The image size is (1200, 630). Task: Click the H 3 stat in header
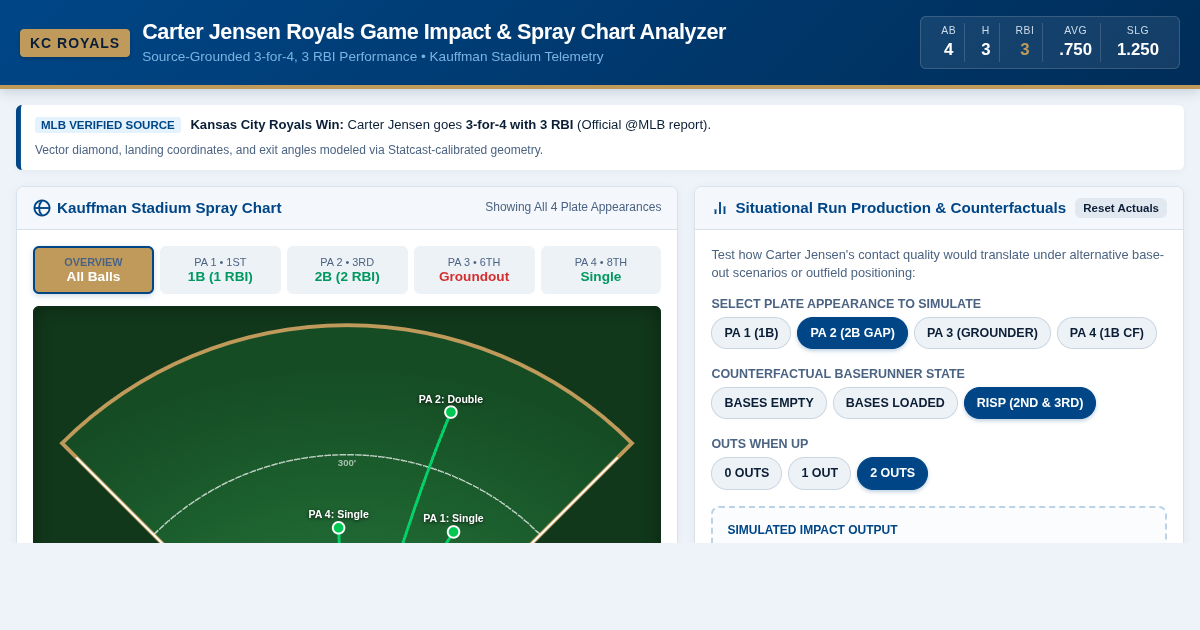coord(986,42)
